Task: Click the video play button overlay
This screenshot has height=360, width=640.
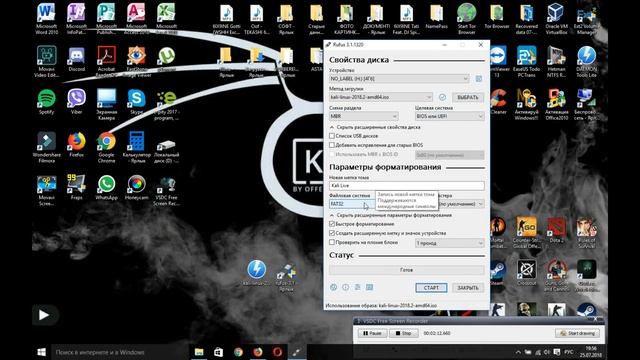Action: [x=44, y=315]
